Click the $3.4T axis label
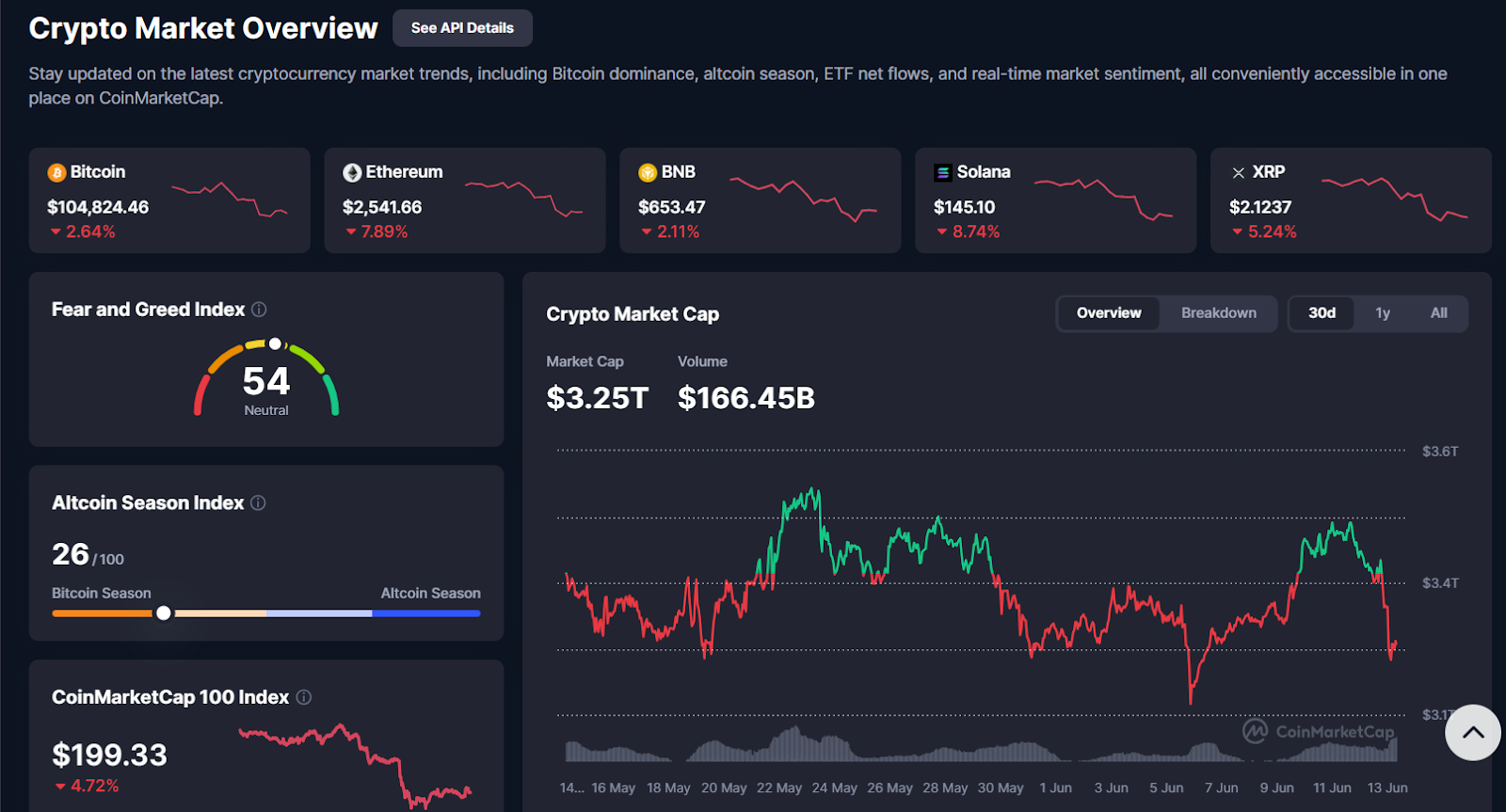1506x812 pixels. [x=1440, y=583]
